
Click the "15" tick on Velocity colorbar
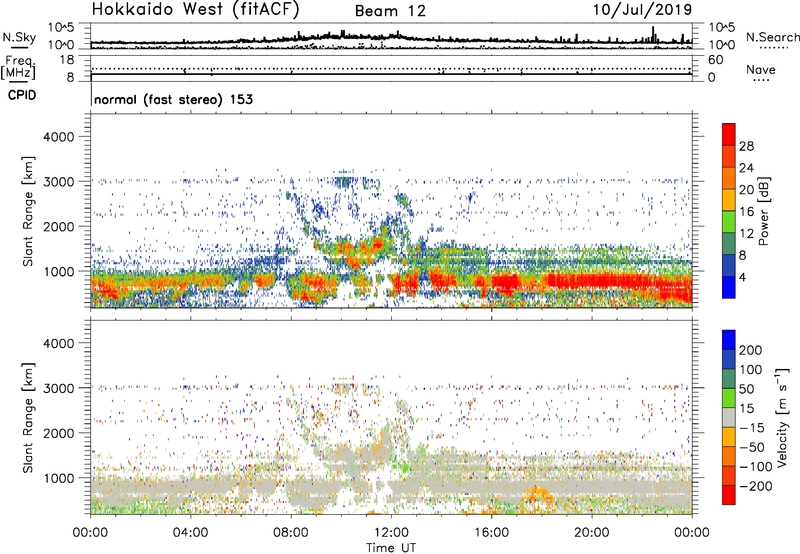coord(746,409)
